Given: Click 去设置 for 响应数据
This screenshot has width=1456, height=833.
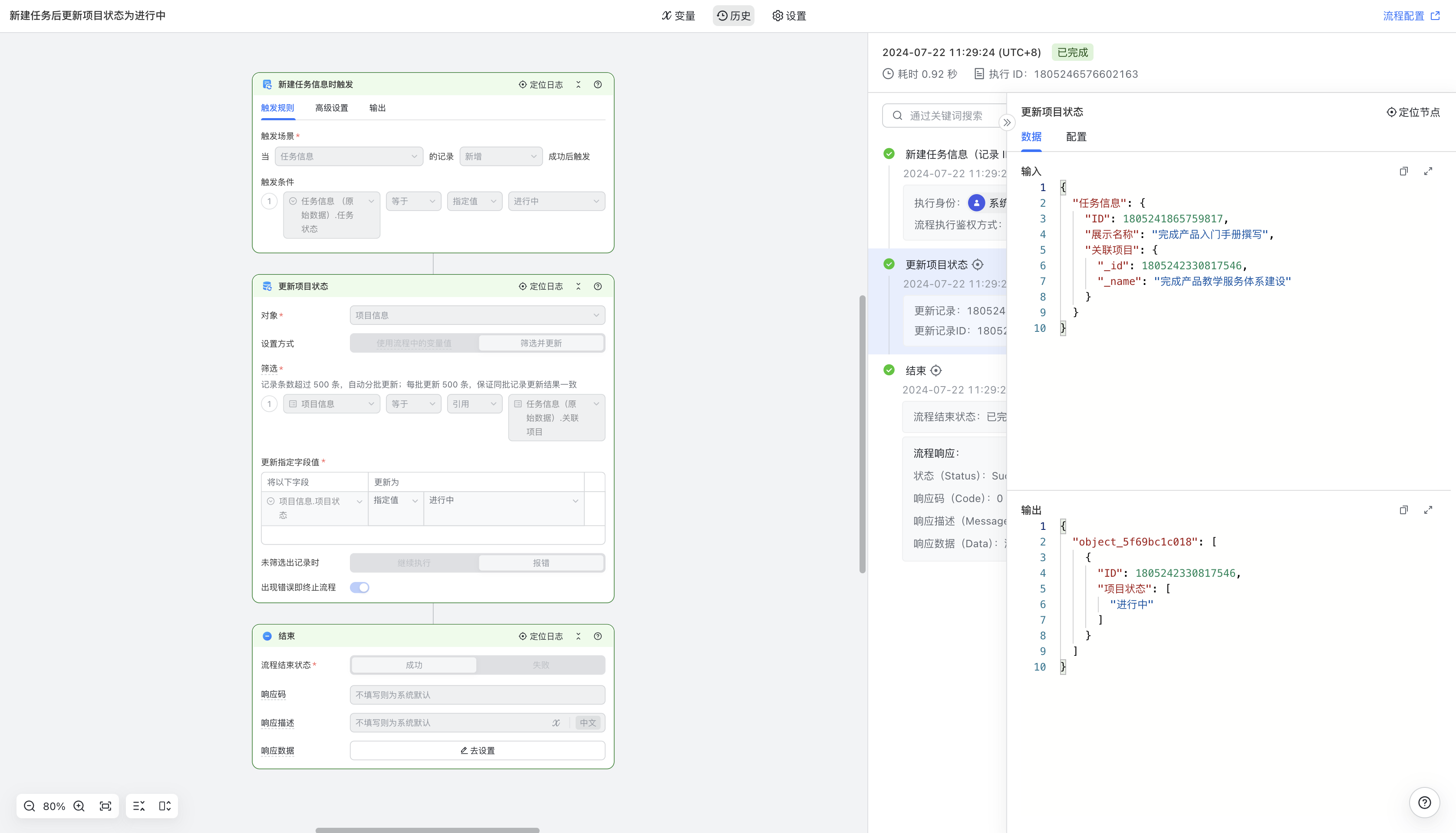Looking at the screenshot, I should pyautogui.click(x=478, y=750).
